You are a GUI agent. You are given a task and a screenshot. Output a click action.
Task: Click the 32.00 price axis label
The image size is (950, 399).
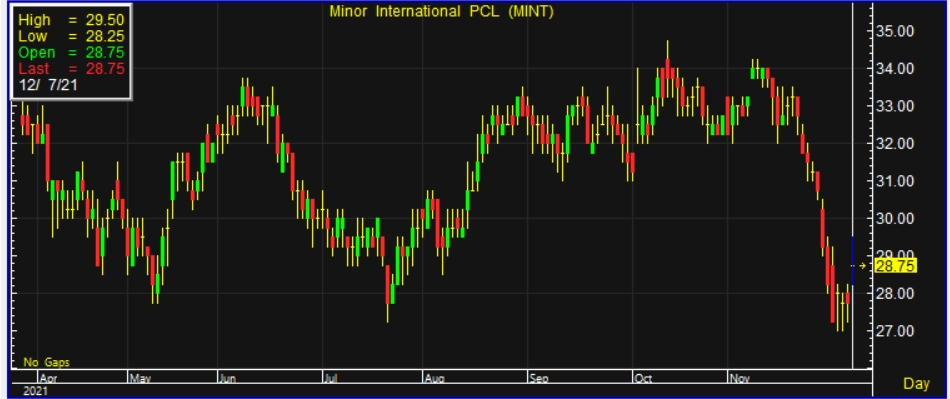click(895, 144)
